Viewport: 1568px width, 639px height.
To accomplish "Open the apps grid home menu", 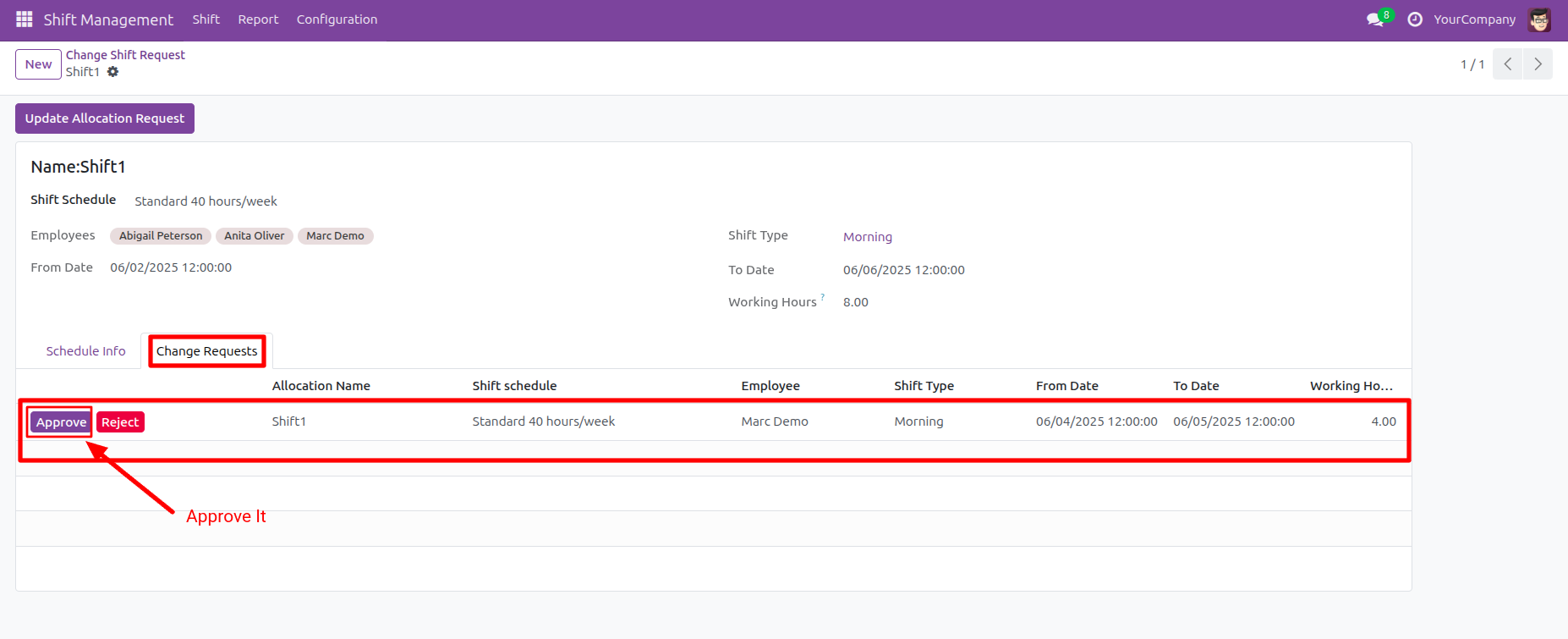I will pos(24,19).
